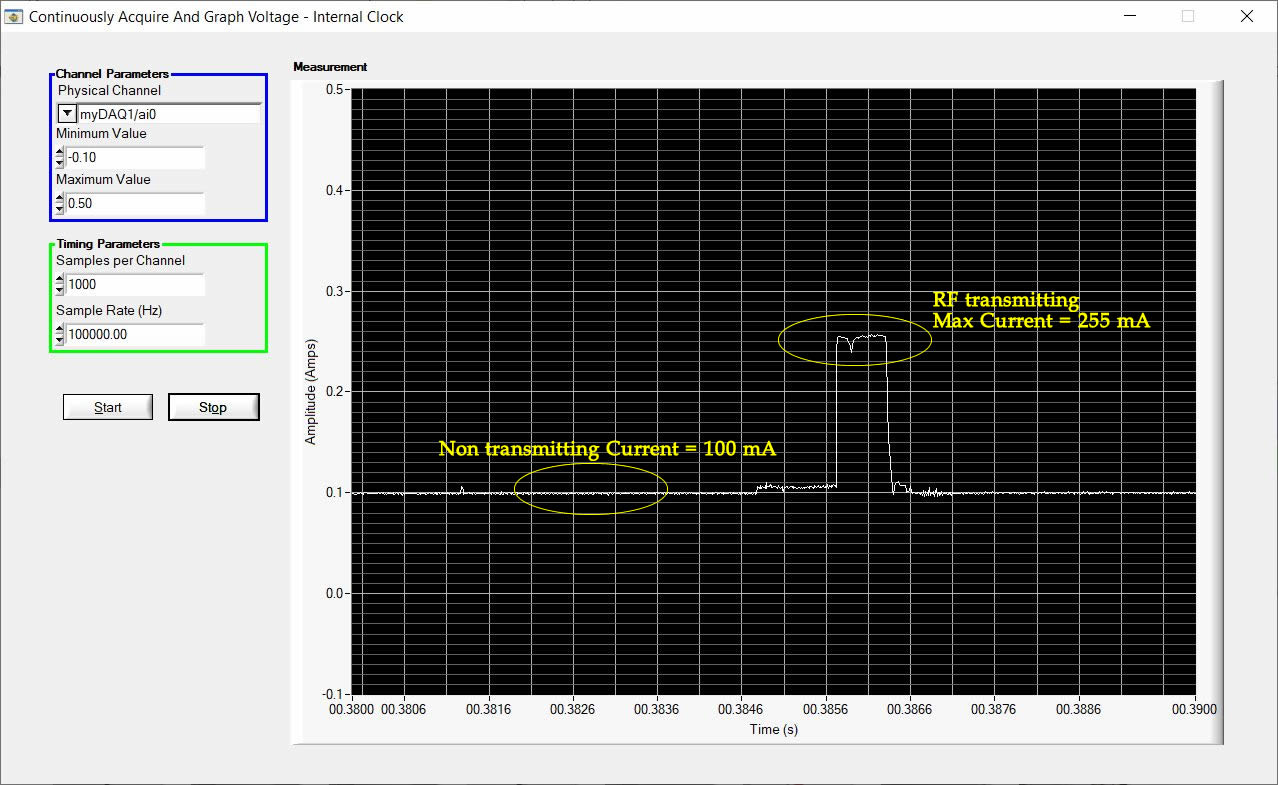Click the Amplitude (Amps) axis label
1278x785 pixels.
coord(313,389)
